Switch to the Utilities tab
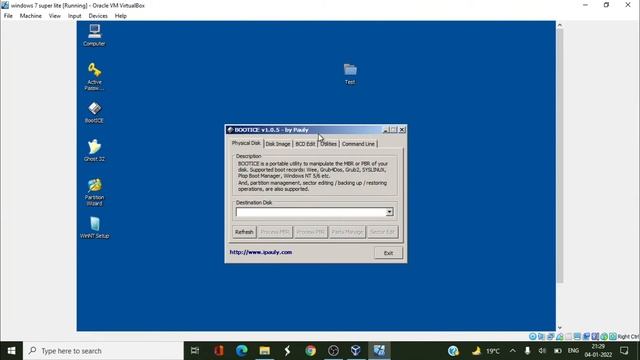Screen dimensions: 640x360 329,144
